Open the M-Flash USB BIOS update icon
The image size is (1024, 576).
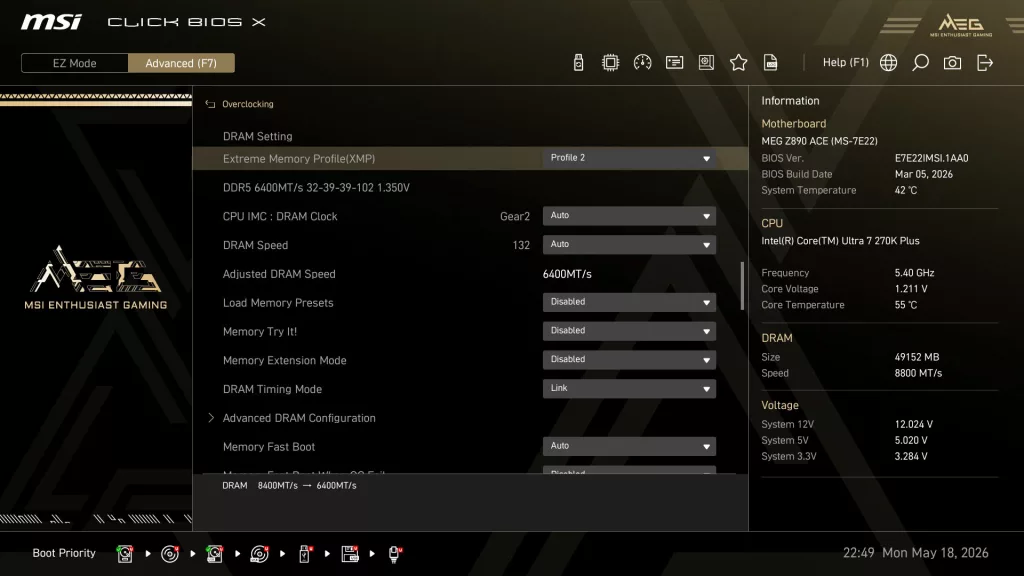(x=578, y=63)
